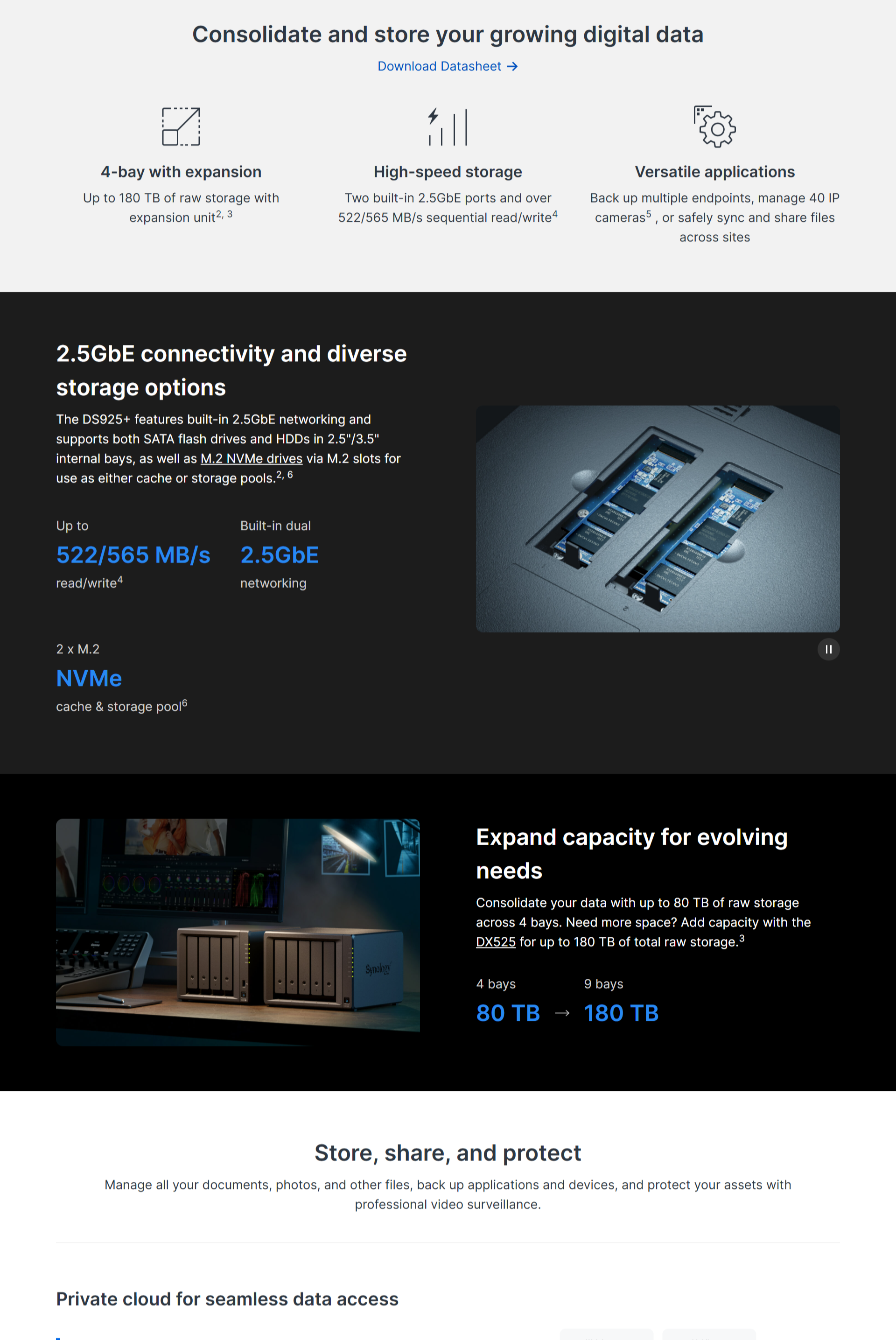The image size is (896, 1340).
Task: Click the High-speed storage heading
Action: click(x=448, y=171)
